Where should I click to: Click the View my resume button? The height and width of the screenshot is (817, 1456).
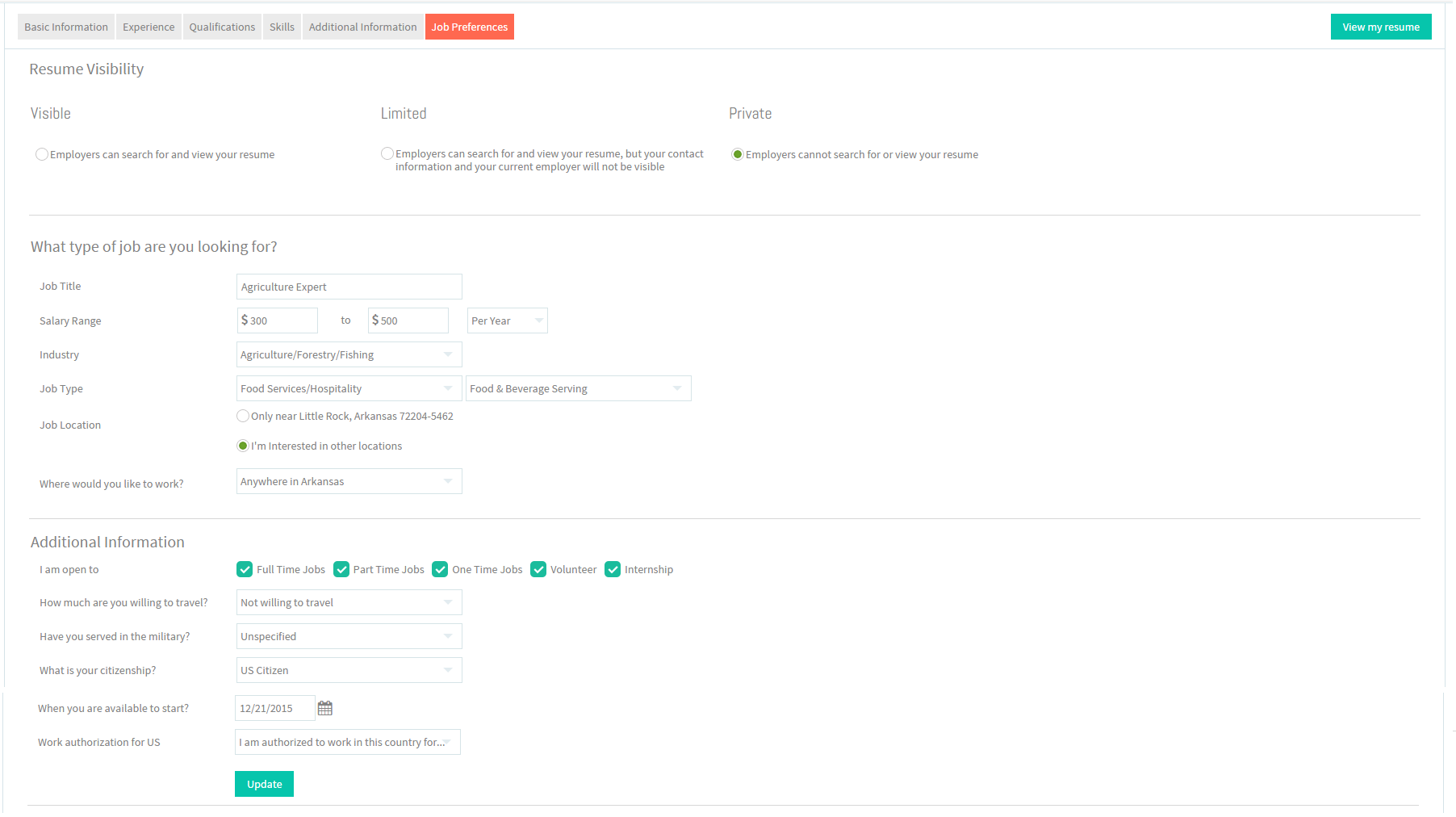click(x=1381, y=27)
